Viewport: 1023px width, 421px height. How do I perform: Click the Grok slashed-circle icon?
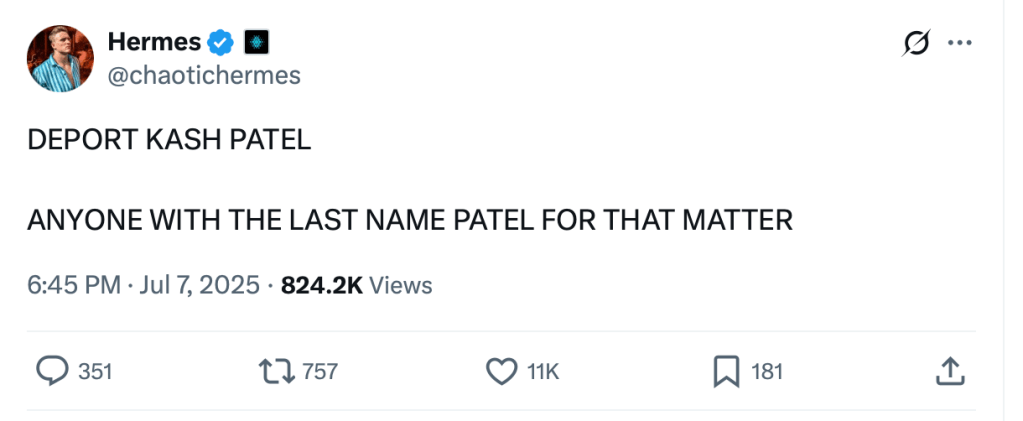click(914, 43)
